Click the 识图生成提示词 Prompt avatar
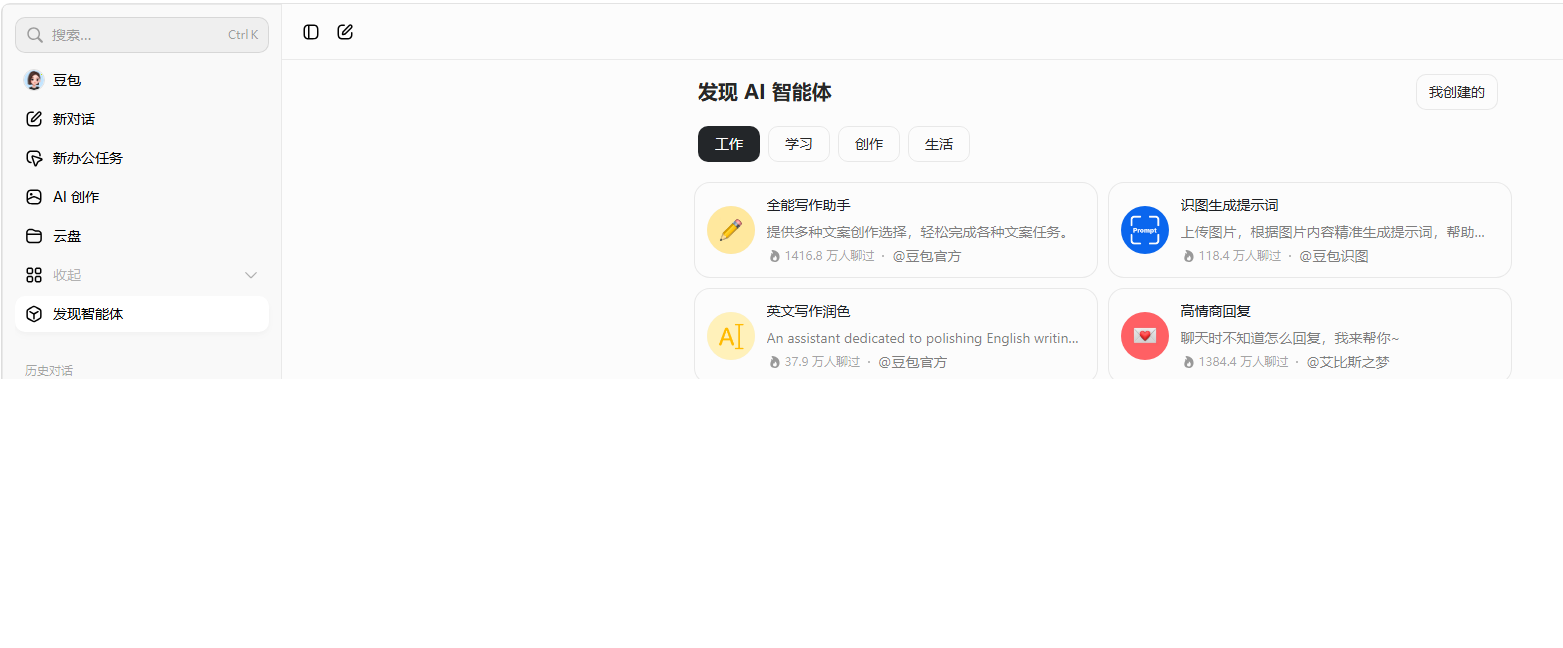This screenshot has height=648, width=1563. (x=1145, y=230)
